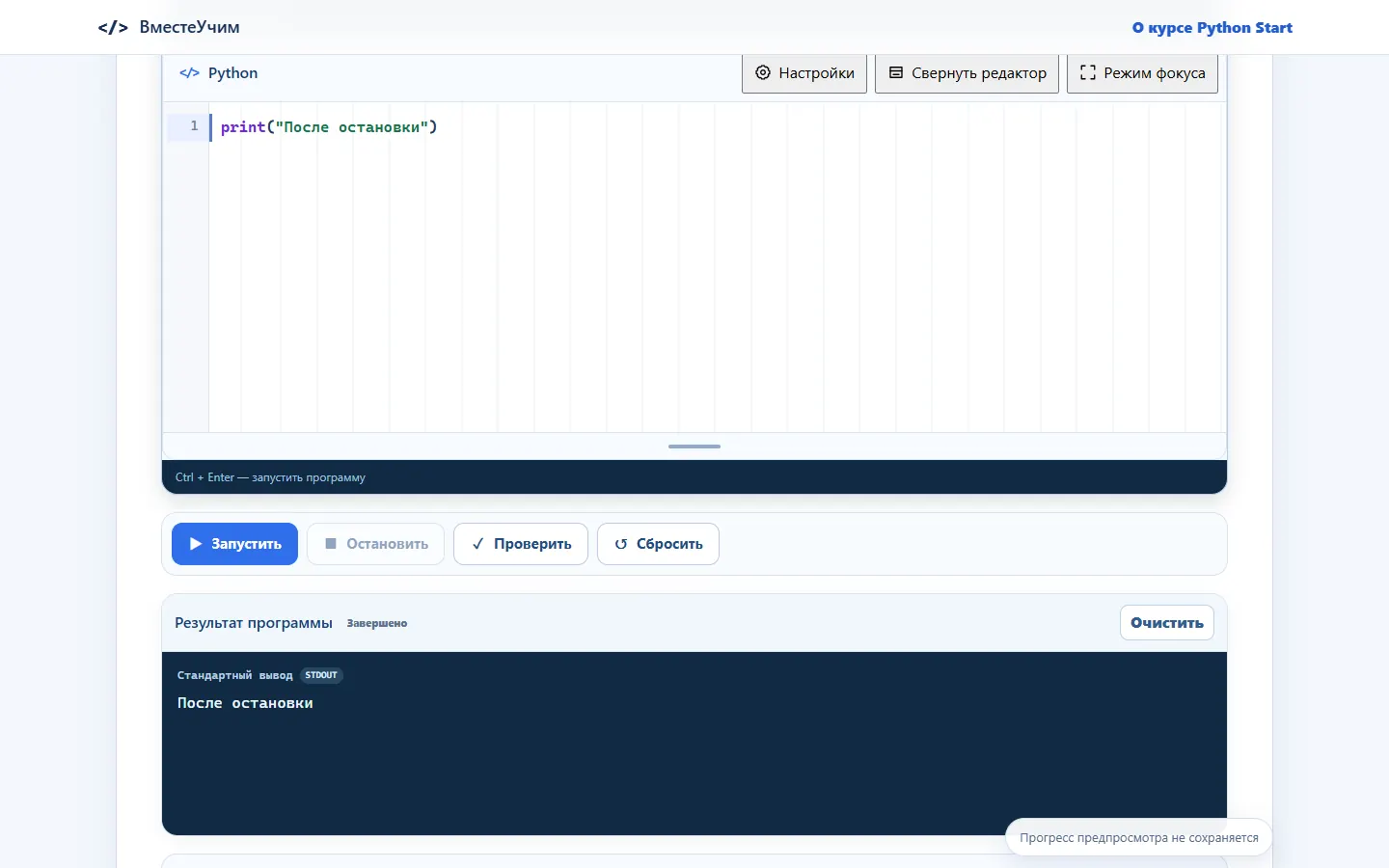The image size is (1389, 868).
Task: Click the checkmark icon on Проверить
Action: point(477,544)
